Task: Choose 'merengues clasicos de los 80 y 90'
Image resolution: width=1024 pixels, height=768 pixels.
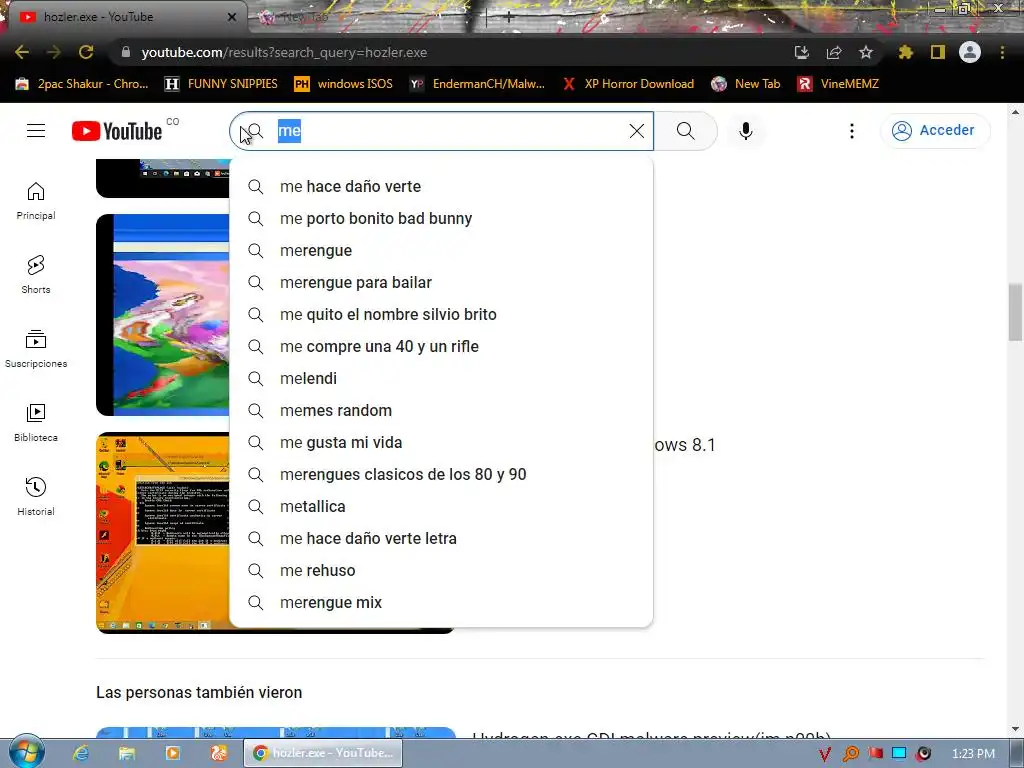Action: coord(441,474)
